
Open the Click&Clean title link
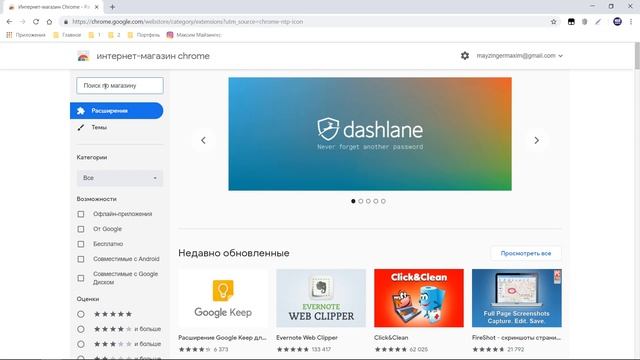click(391, 338)
